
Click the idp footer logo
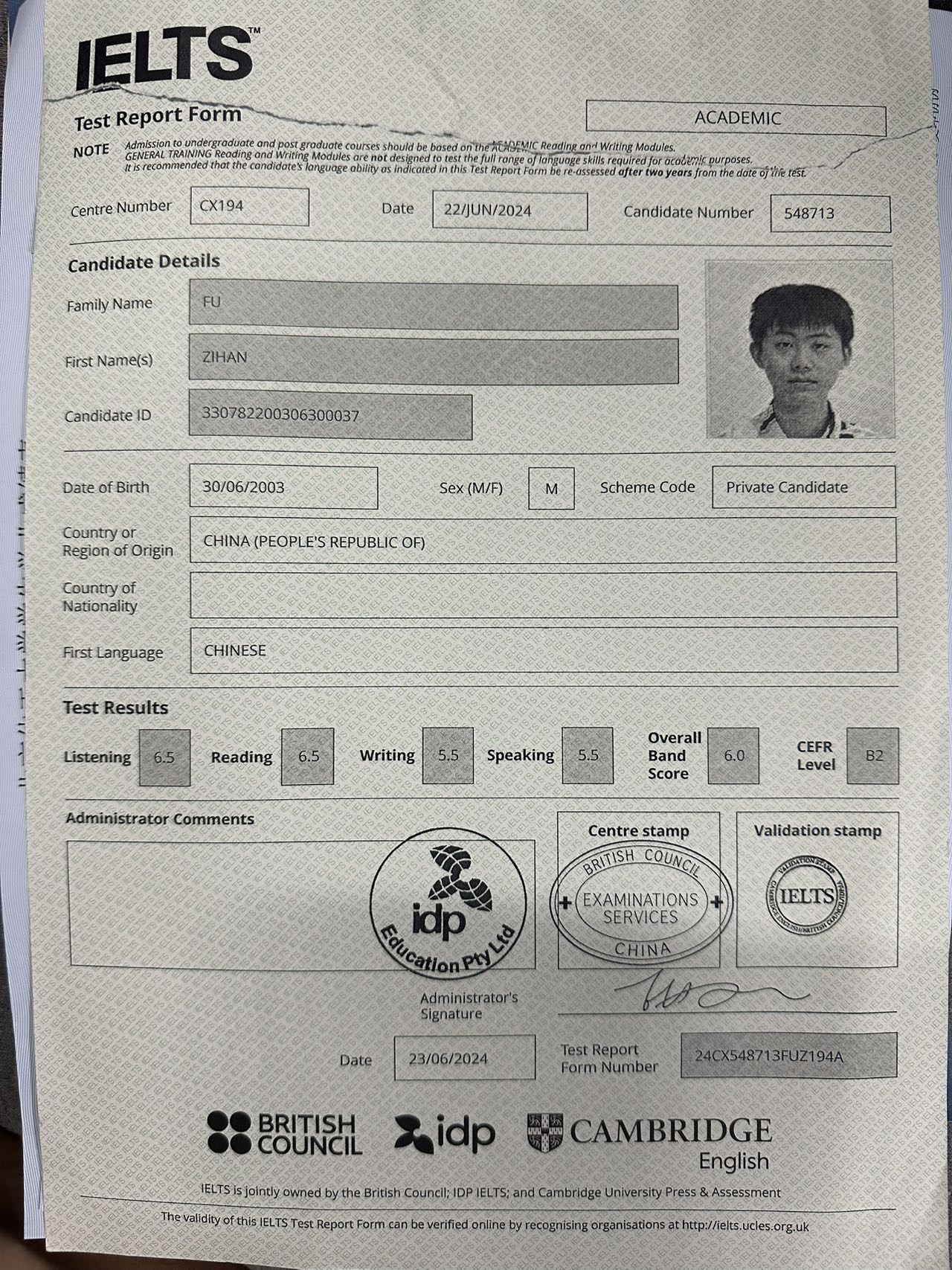pyautogui.click(x=445, y=1133)
